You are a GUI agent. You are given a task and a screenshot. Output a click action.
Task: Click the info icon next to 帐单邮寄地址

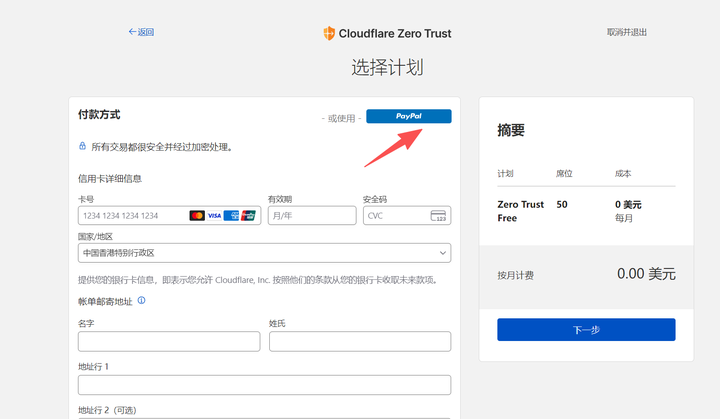[142, 300]
